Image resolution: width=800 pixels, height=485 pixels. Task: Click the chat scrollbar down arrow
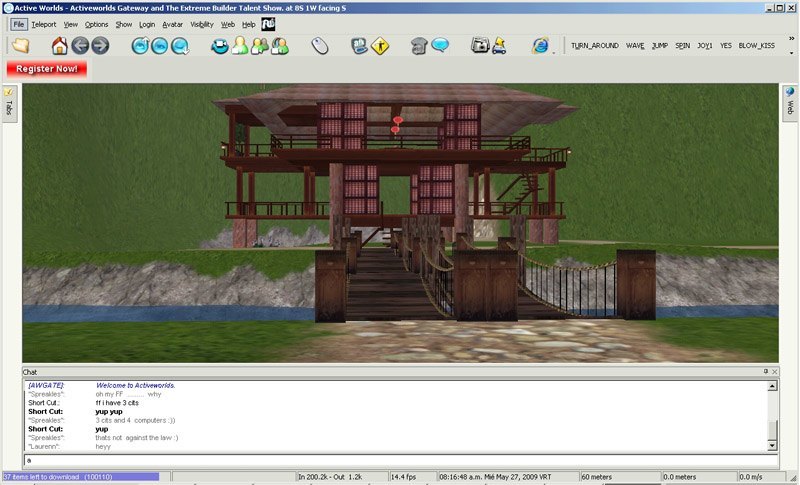click(x=772, y=446)
